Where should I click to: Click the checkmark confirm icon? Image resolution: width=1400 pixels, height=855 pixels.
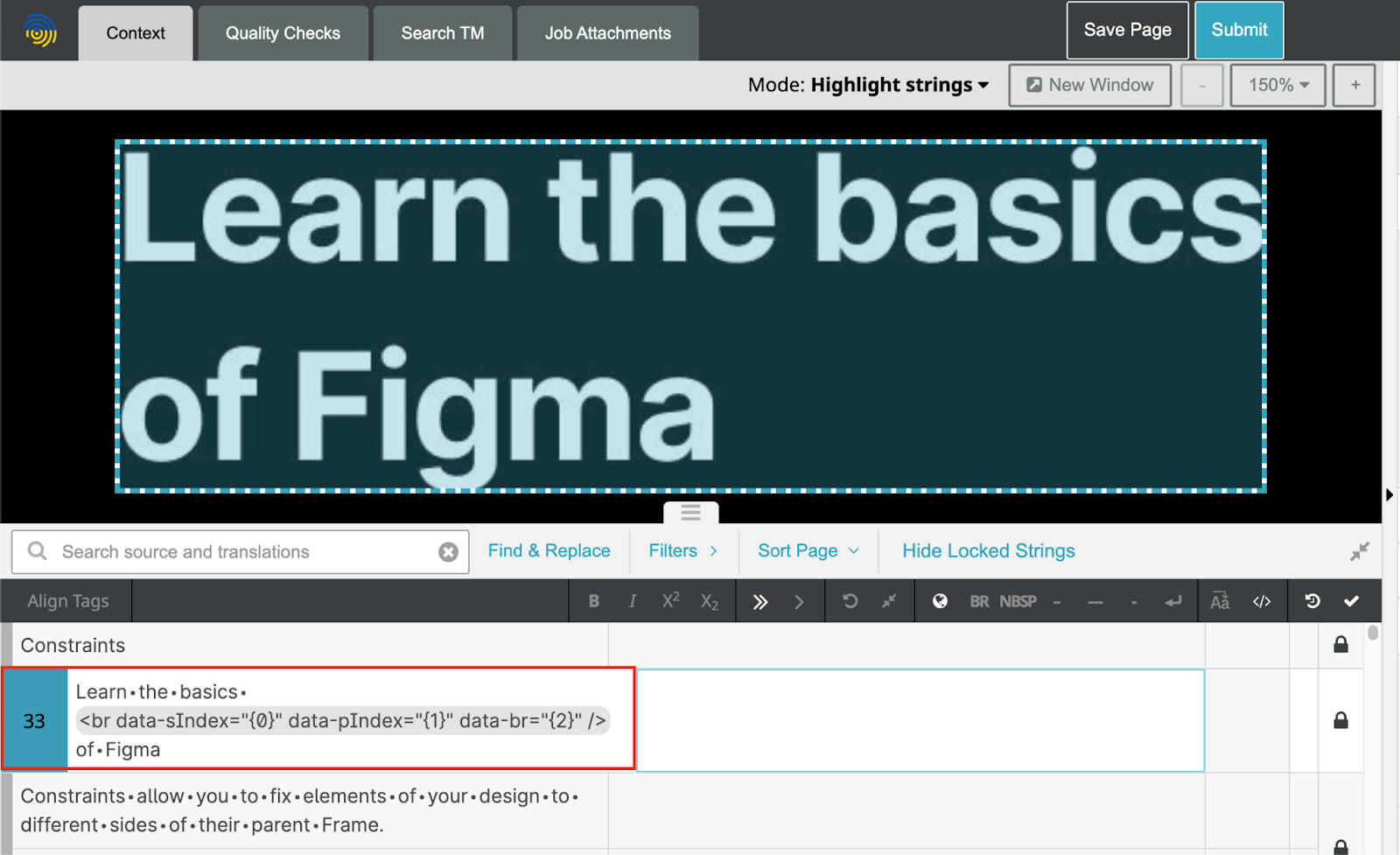click(x=1351, y=601)
